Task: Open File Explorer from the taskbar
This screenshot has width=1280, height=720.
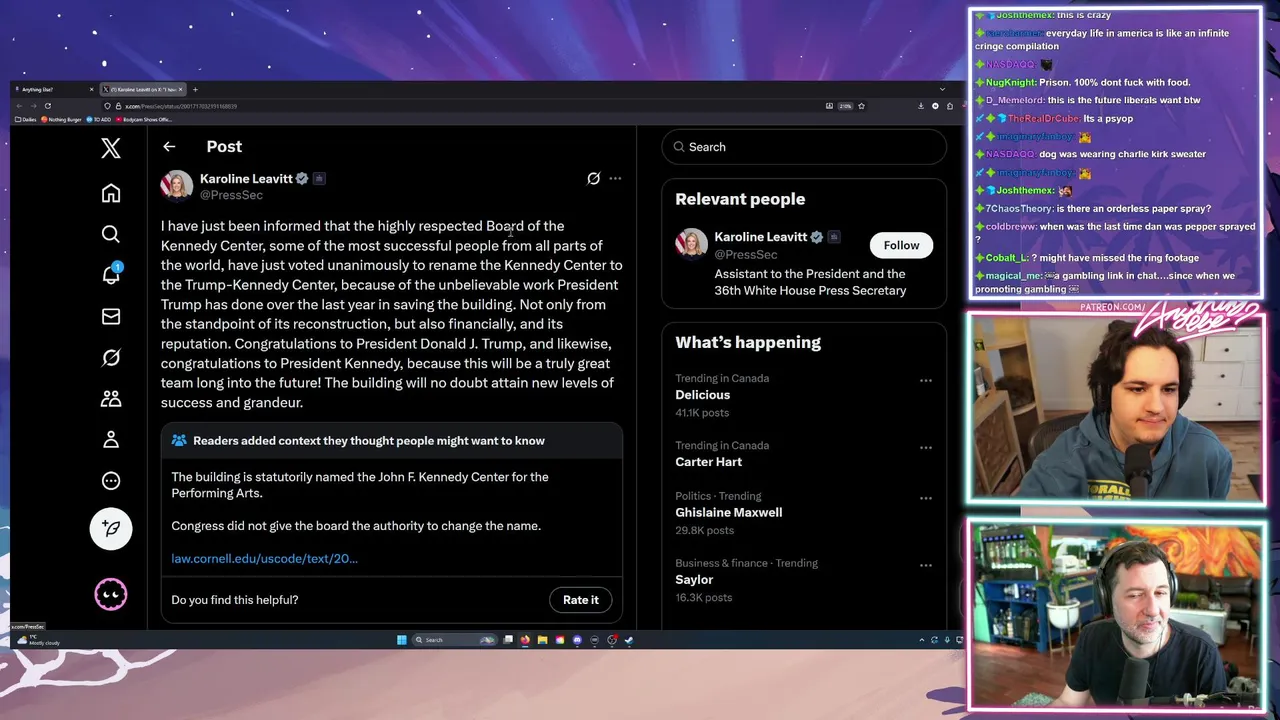Action: [542, 640]
